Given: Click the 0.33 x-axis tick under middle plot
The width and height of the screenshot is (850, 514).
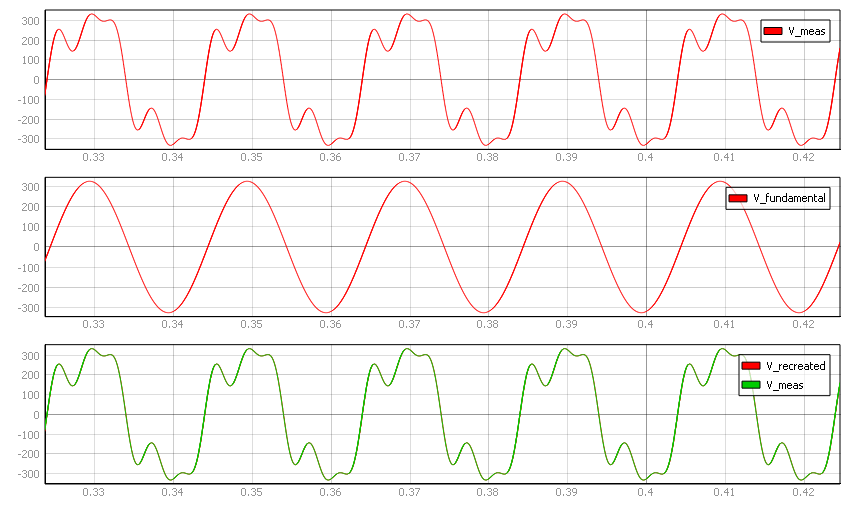Looking at the screenshot, I should pos(93,324).
